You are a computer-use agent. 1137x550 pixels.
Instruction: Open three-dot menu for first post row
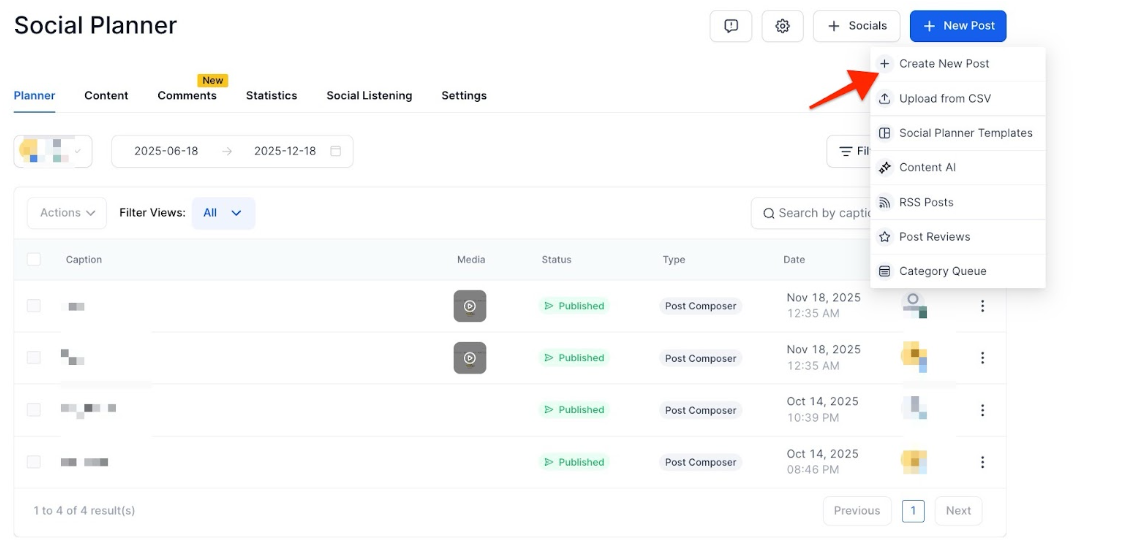click(x=982, y=306)
